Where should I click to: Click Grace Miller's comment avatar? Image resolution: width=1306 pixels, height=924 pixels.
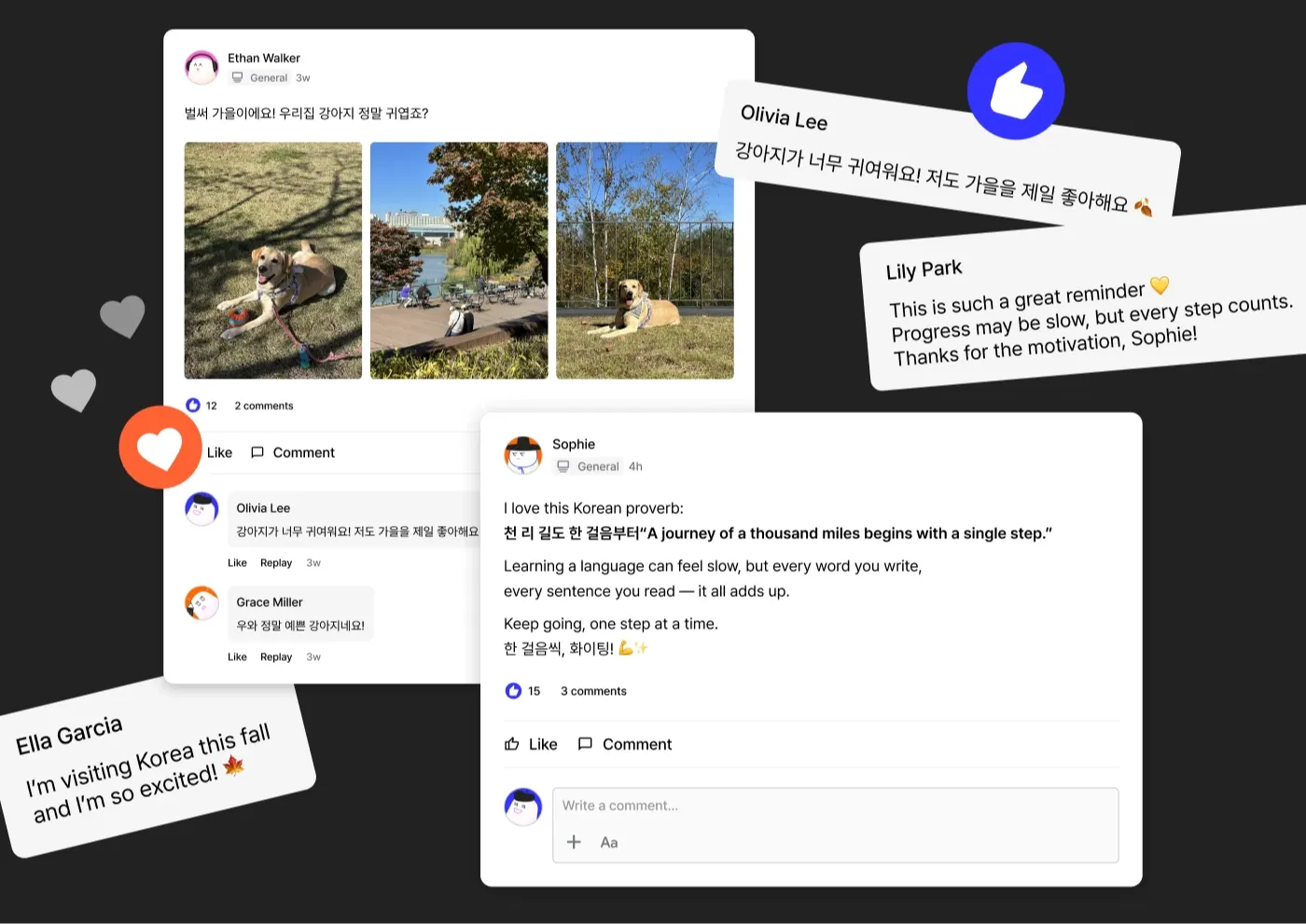tap(201, 603)
